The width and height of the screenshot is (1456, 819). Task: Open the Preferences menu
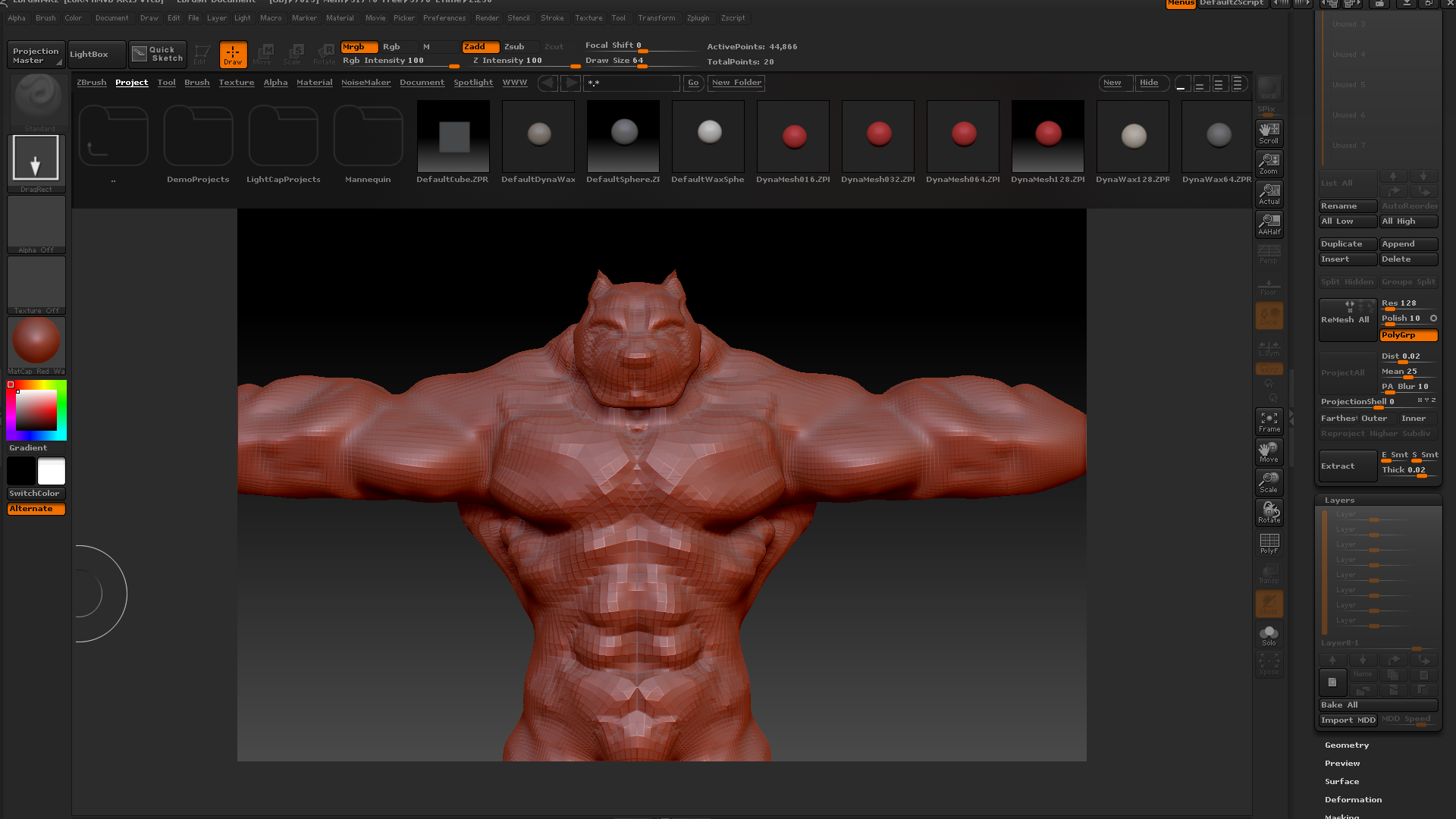444,17
